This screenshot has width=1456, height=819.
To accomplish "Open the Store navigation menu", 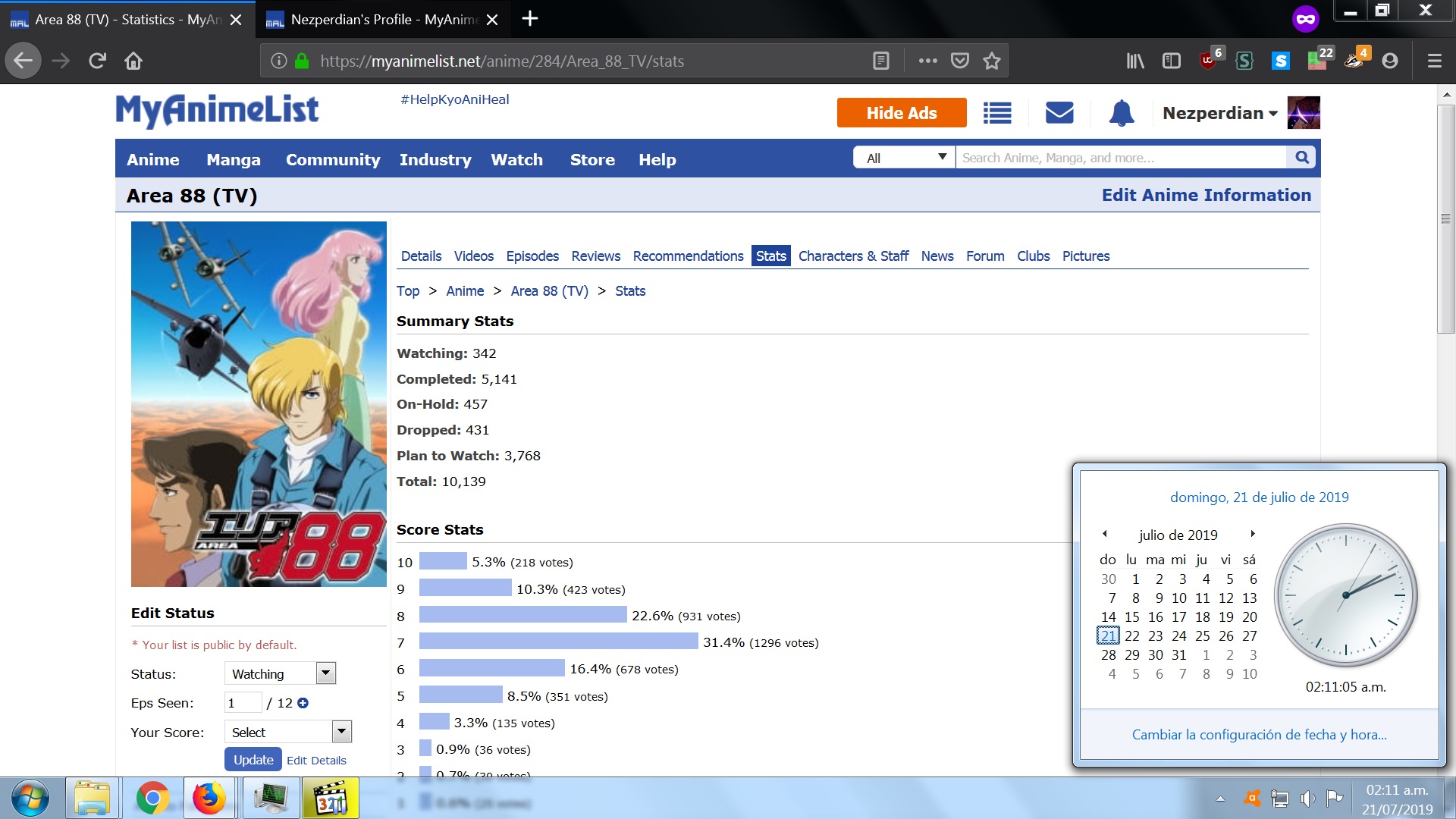I will 592,159.
